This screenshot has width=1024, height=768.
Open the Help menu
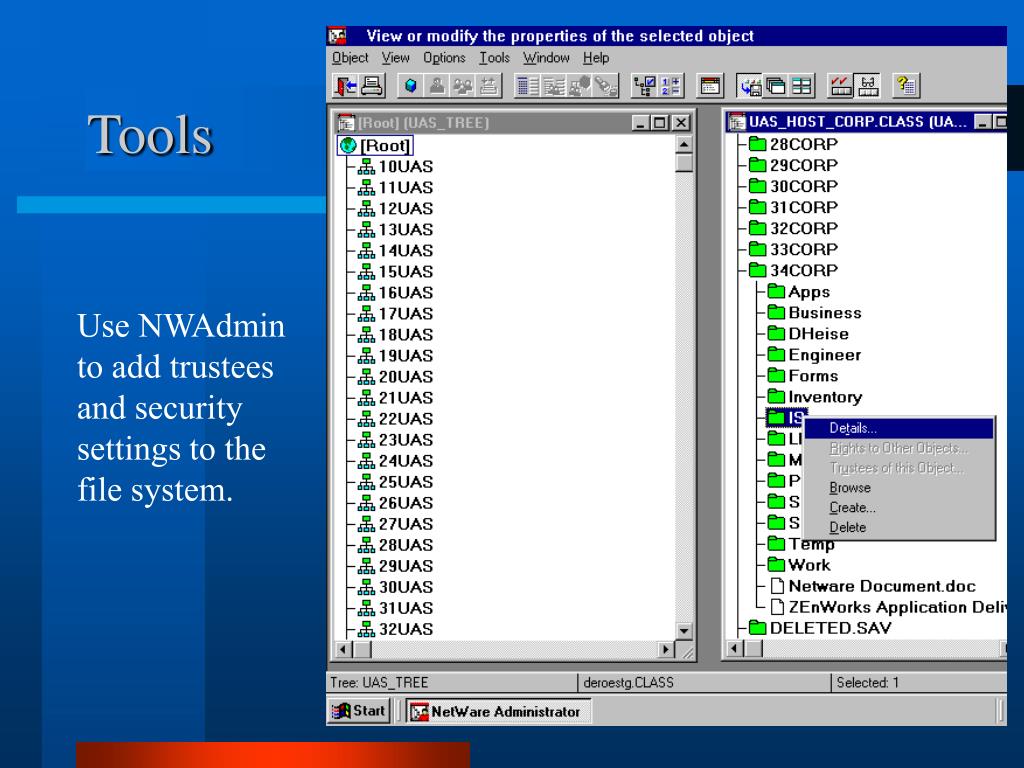point(596,58)
